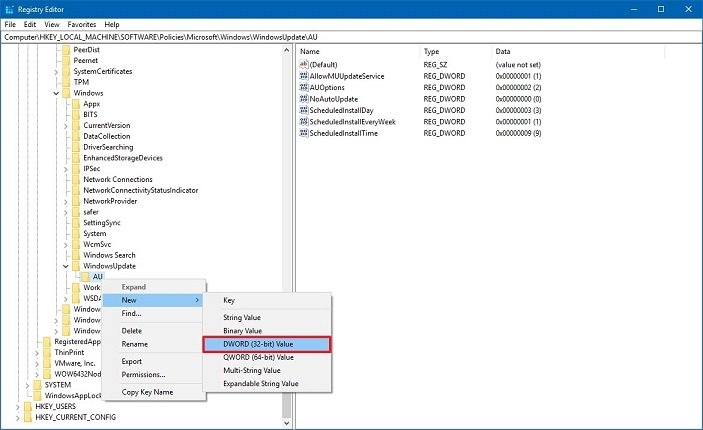Screen dimensions: 703x430
Task: Click the AUOptions DWORD value icon
Action: click(303, 87)
